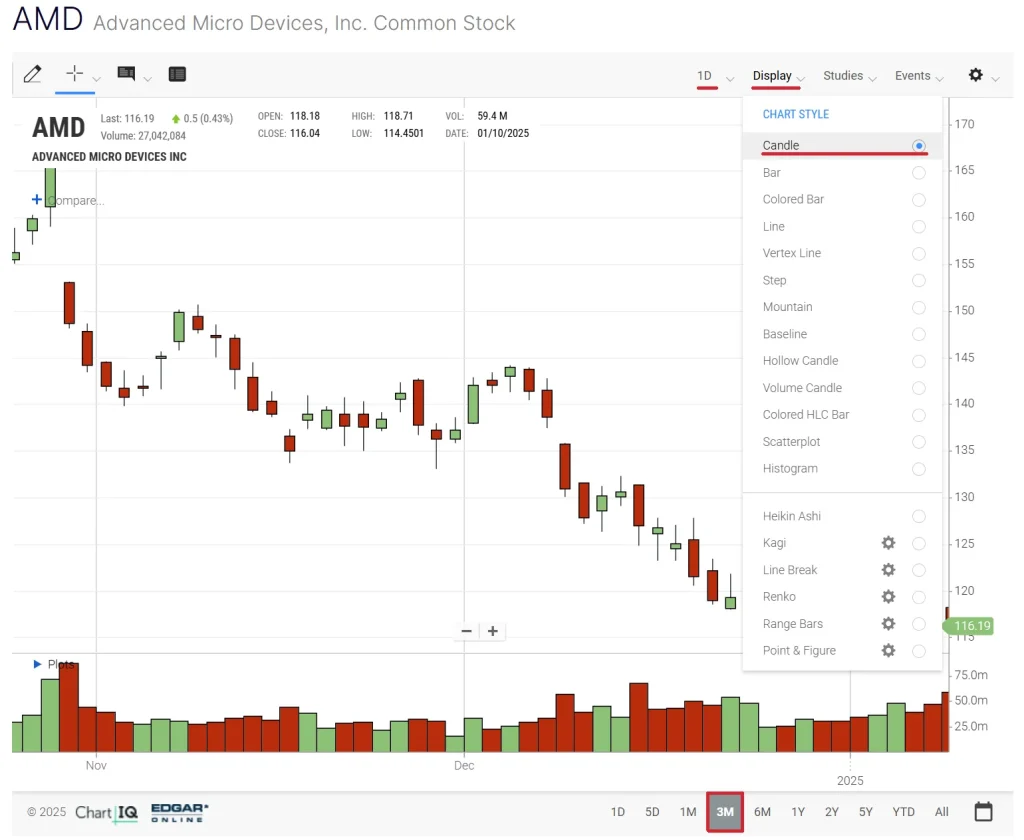Image resolution: width=1024 pixels, height=840 pixels.
Task: Open Point & Figure settings gear
Action: (x=888, y=651)
